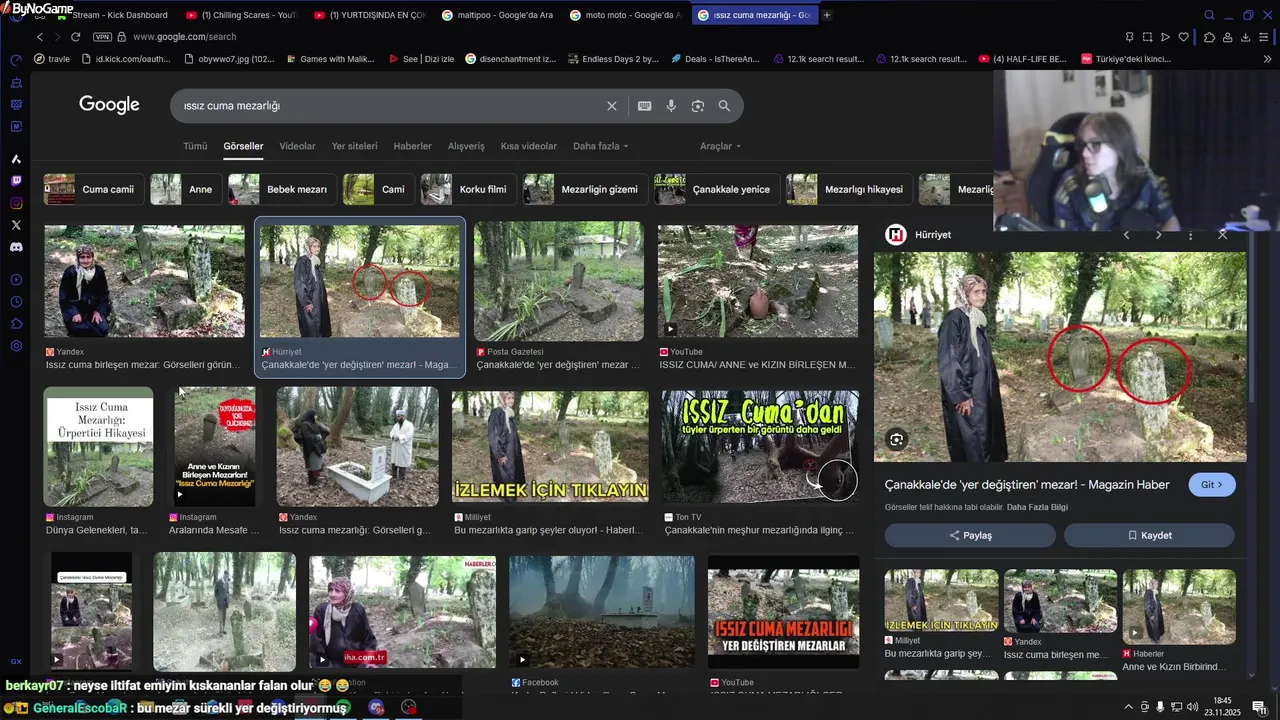Open the Yer siteleri tab
This screenshot has width=1280, height=720.
point(355,146)
